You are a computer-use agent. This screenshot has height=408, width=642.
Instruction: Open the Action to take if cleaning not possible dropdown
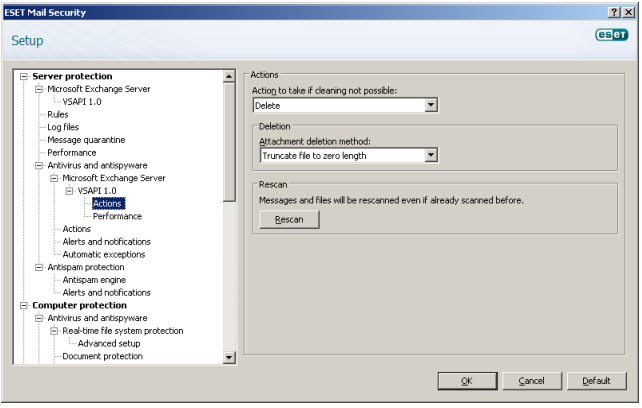(431, 105)
